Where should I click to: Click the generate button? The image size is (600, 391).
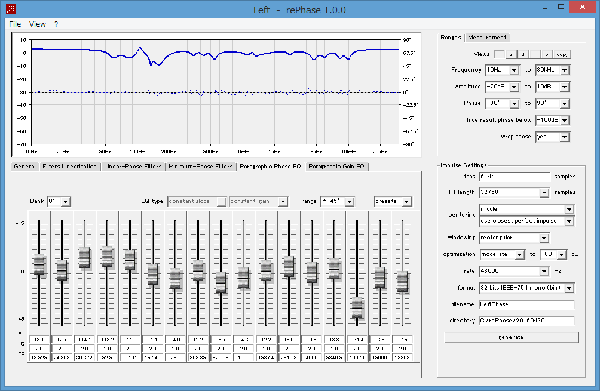point(511,337)
